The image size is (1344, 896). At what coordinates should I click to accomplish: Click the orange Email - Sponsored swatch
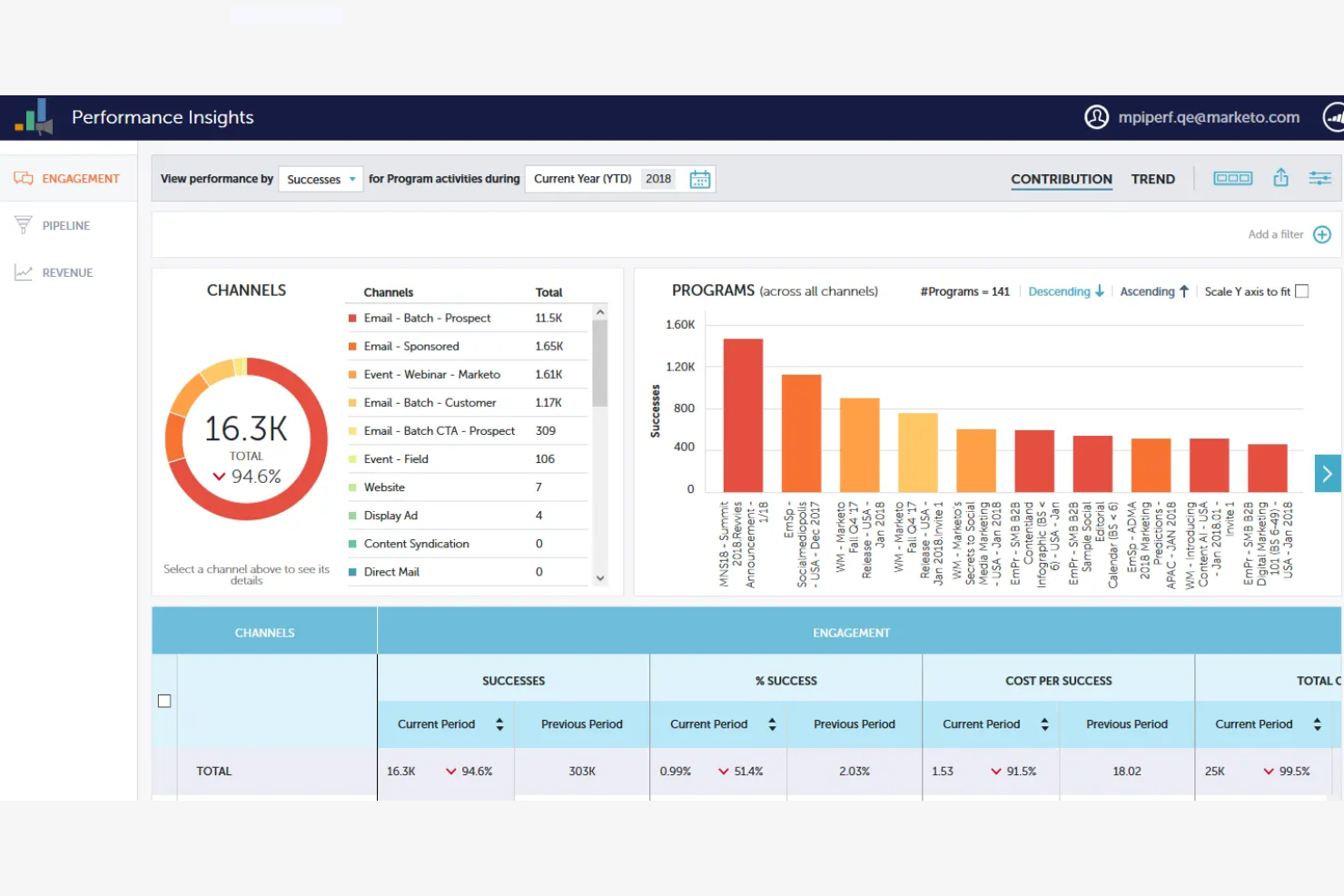tap(352, 346)
